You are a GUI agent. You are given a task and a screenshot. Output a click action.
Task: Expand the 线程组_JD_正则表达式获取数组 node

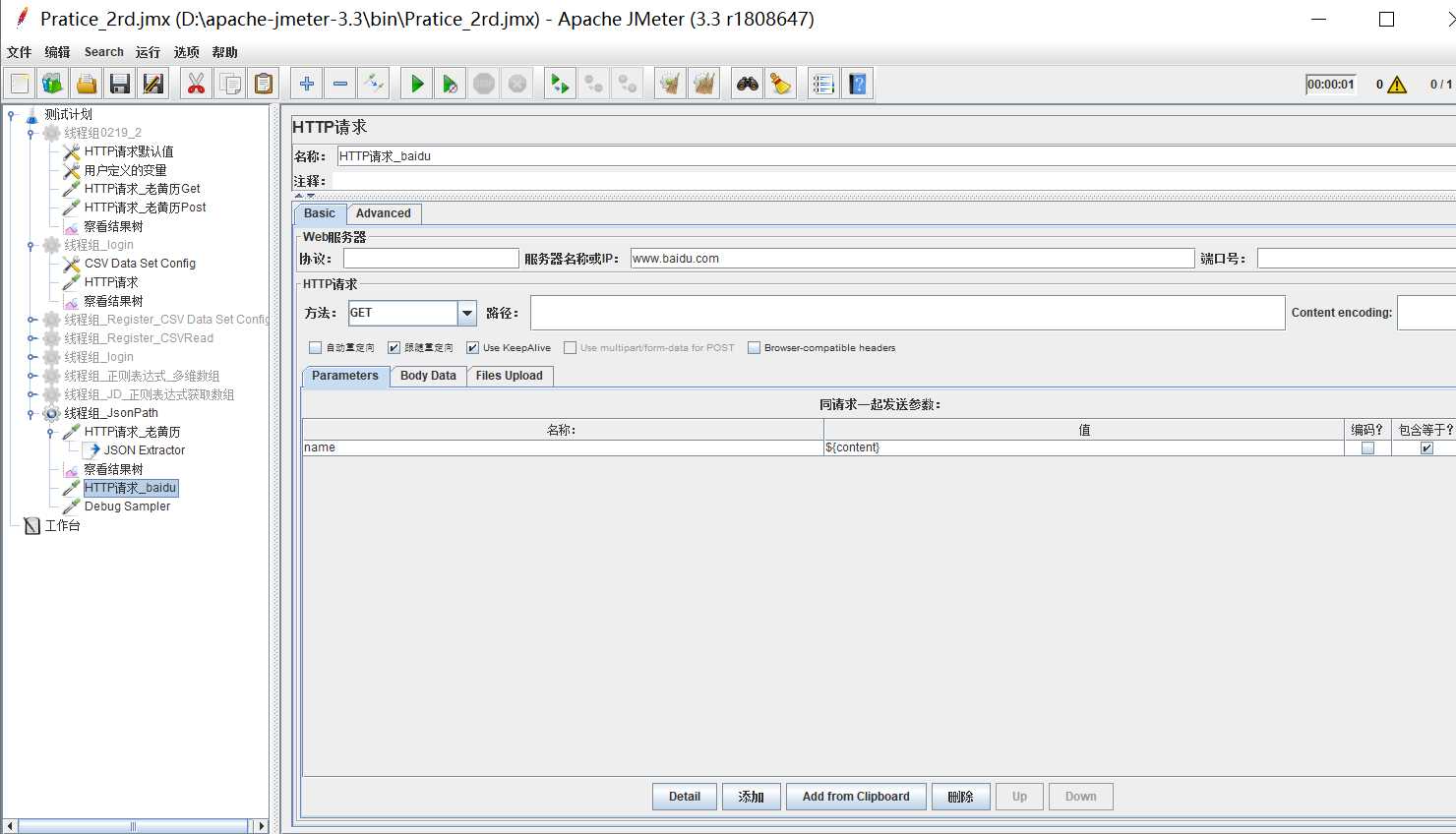coord(31,394)
